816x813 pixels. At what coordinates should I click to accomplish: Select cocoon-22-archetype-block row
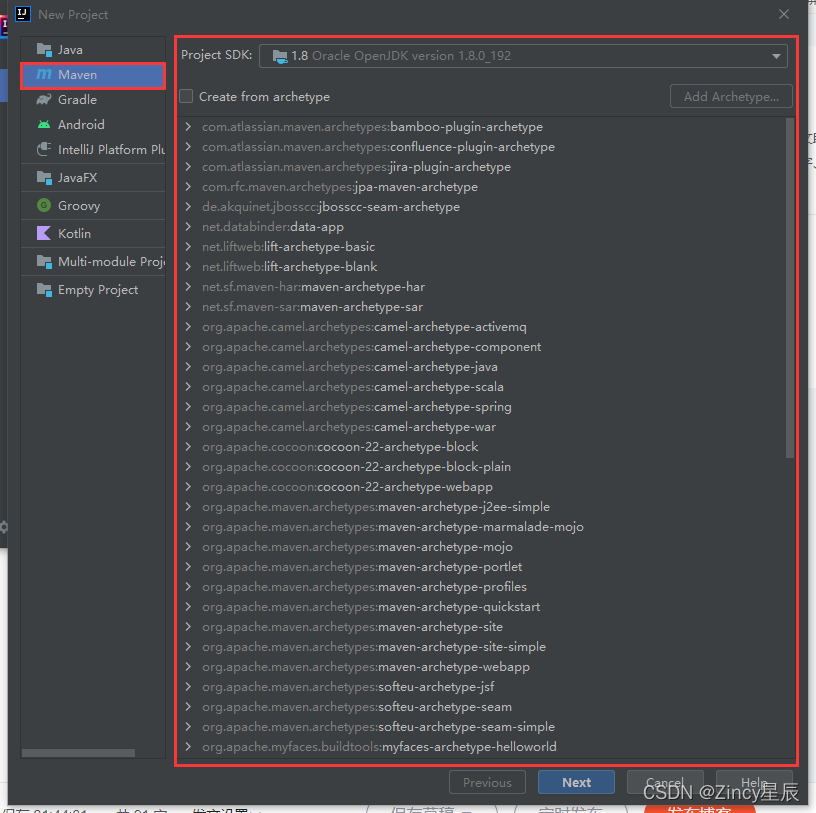coord(482,447)
